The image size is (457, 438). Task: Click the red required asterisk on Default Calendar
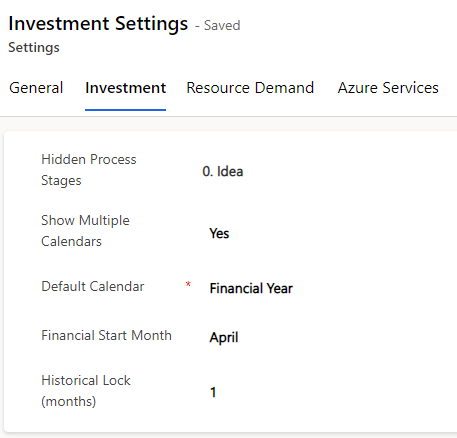(x=188, y=284)
